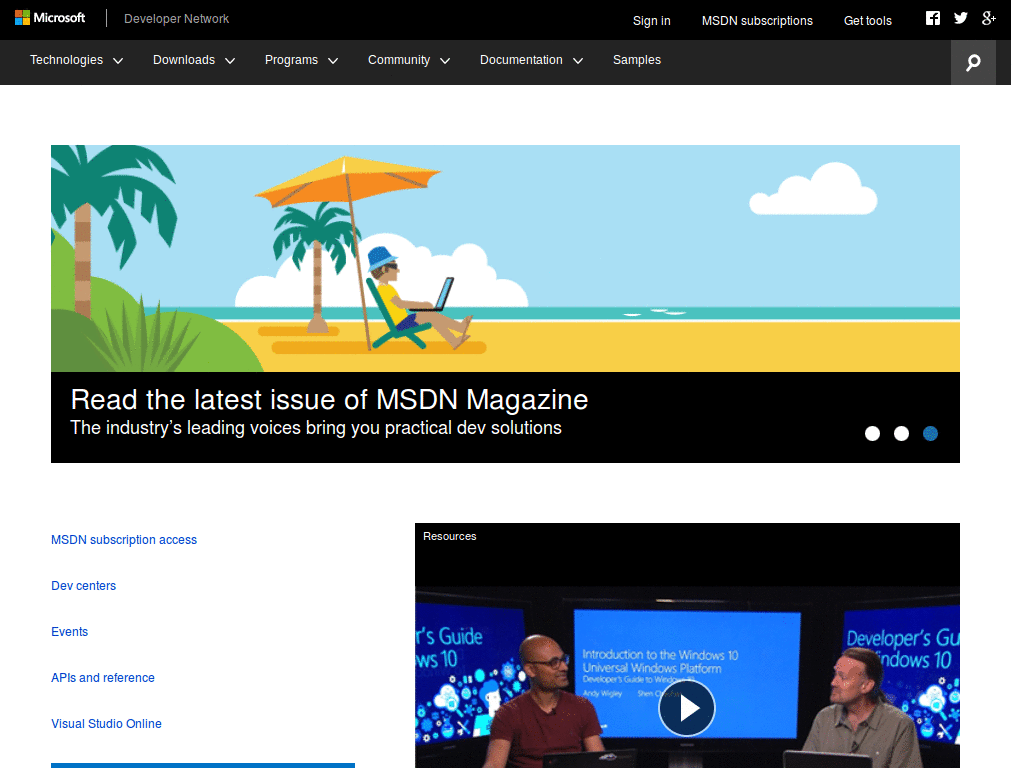Click the MSDN Magazine headline
1024x768 pixels.
329,400
